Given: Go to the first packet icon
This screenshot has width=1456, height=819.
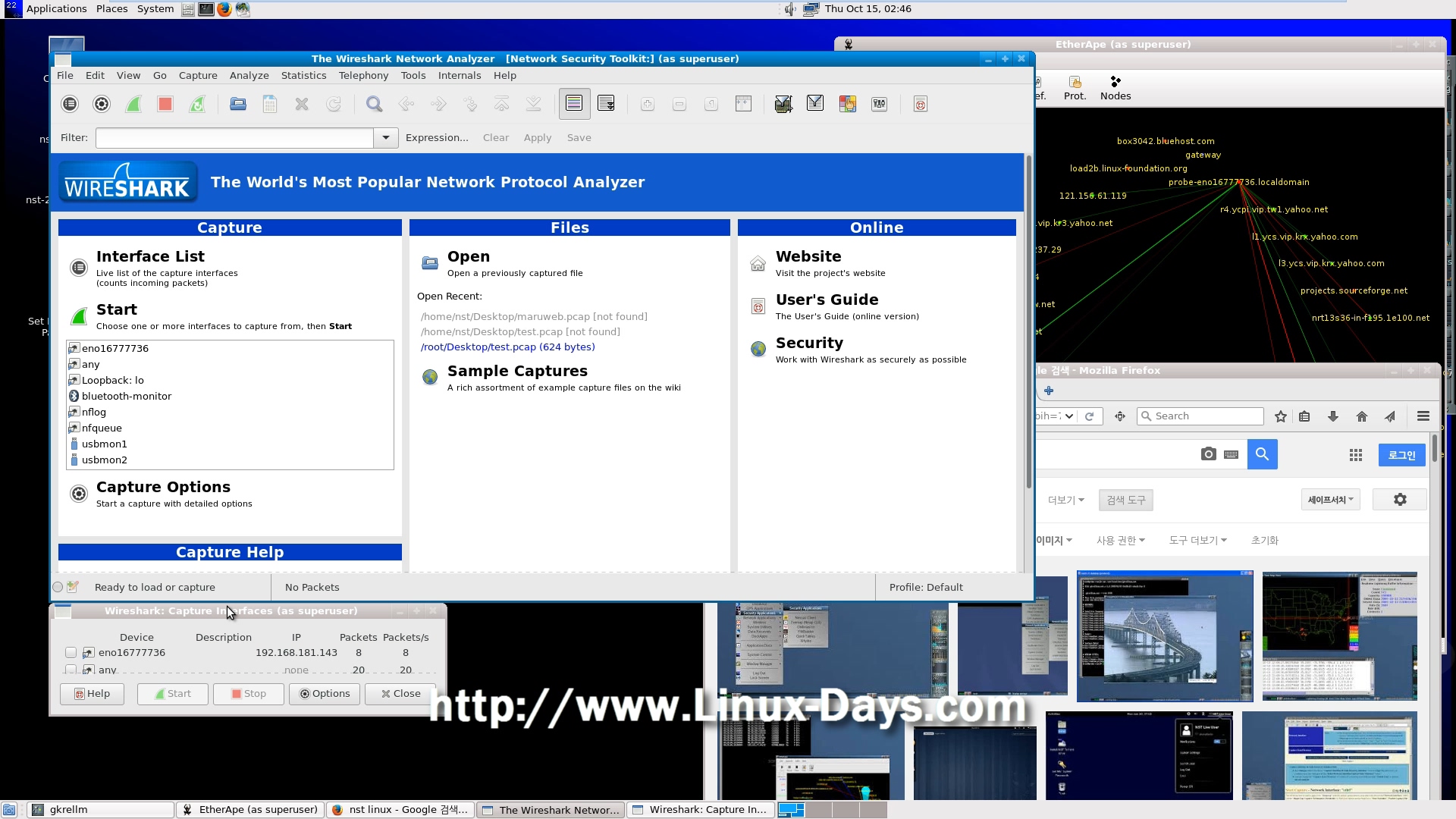Looking at the screenshot, I should tap(502, 104).
